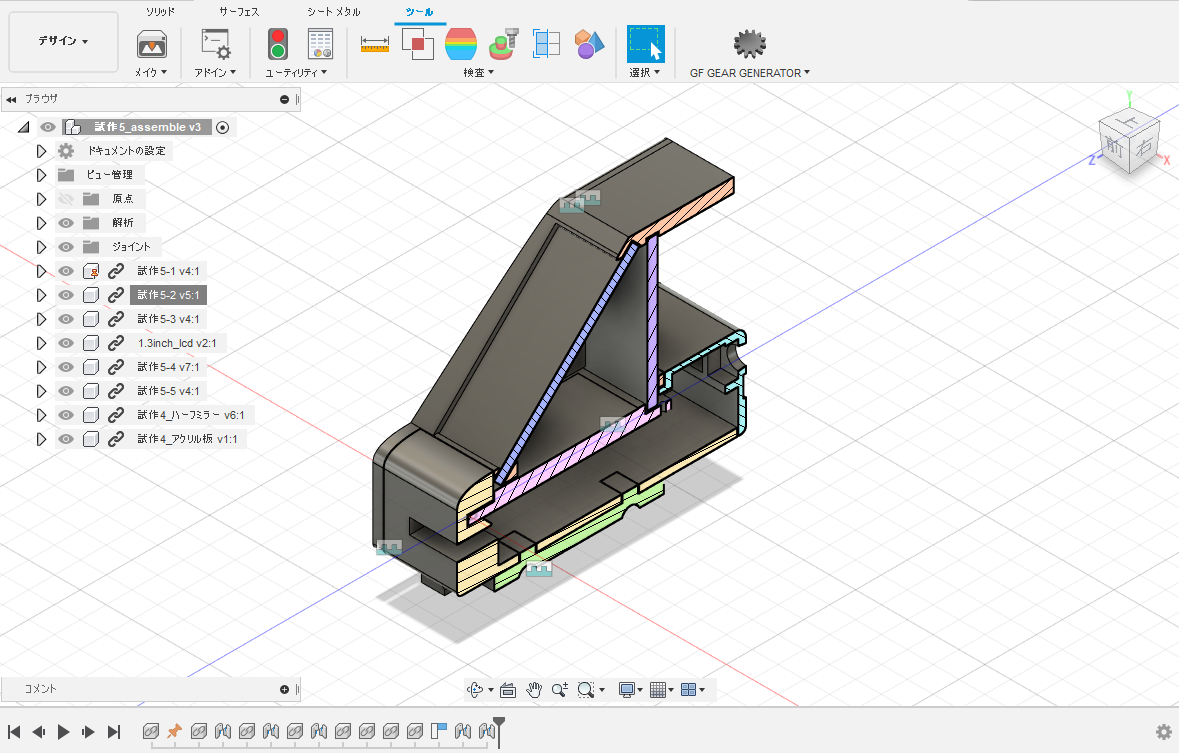Open the Zebra analysis rainbow icon

click(x=460, y=44)
